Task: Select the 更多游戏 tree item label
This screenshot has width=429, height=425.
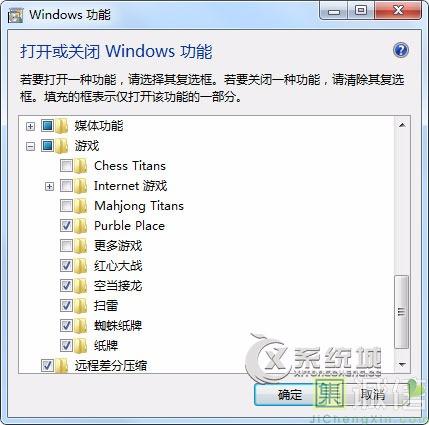Action: pos(118,246)
